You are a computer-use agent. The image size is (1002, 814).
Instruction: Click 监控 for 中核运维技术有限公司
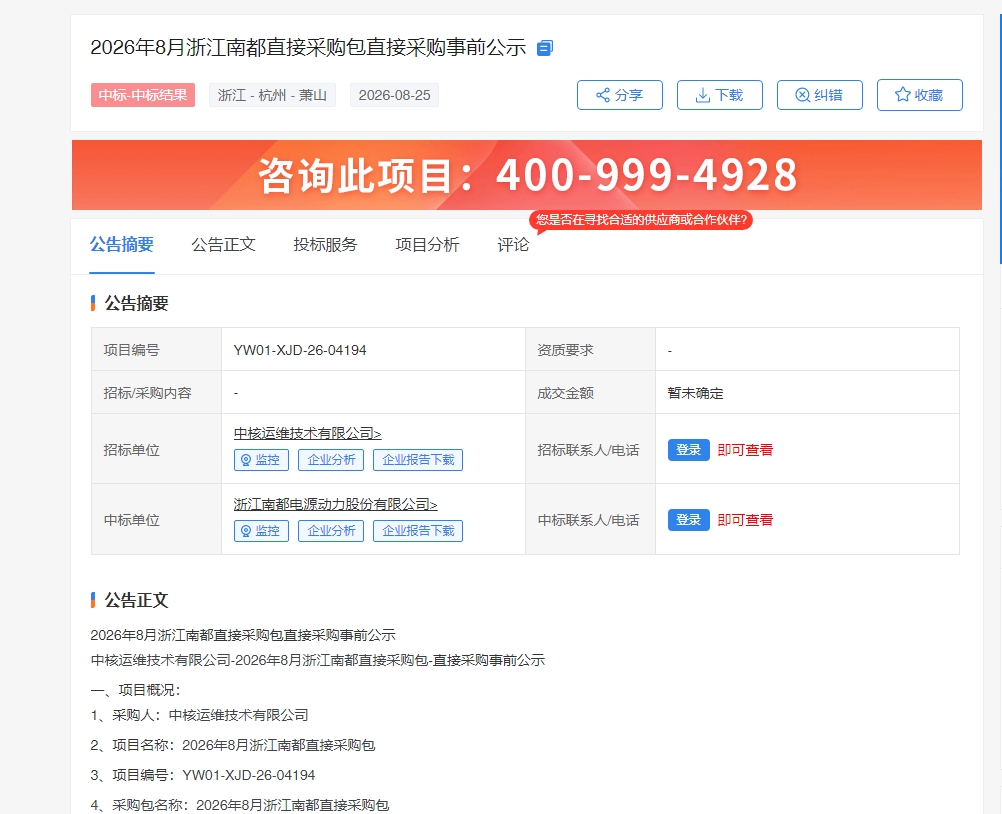pyautogui.click(x=261, y=460)
